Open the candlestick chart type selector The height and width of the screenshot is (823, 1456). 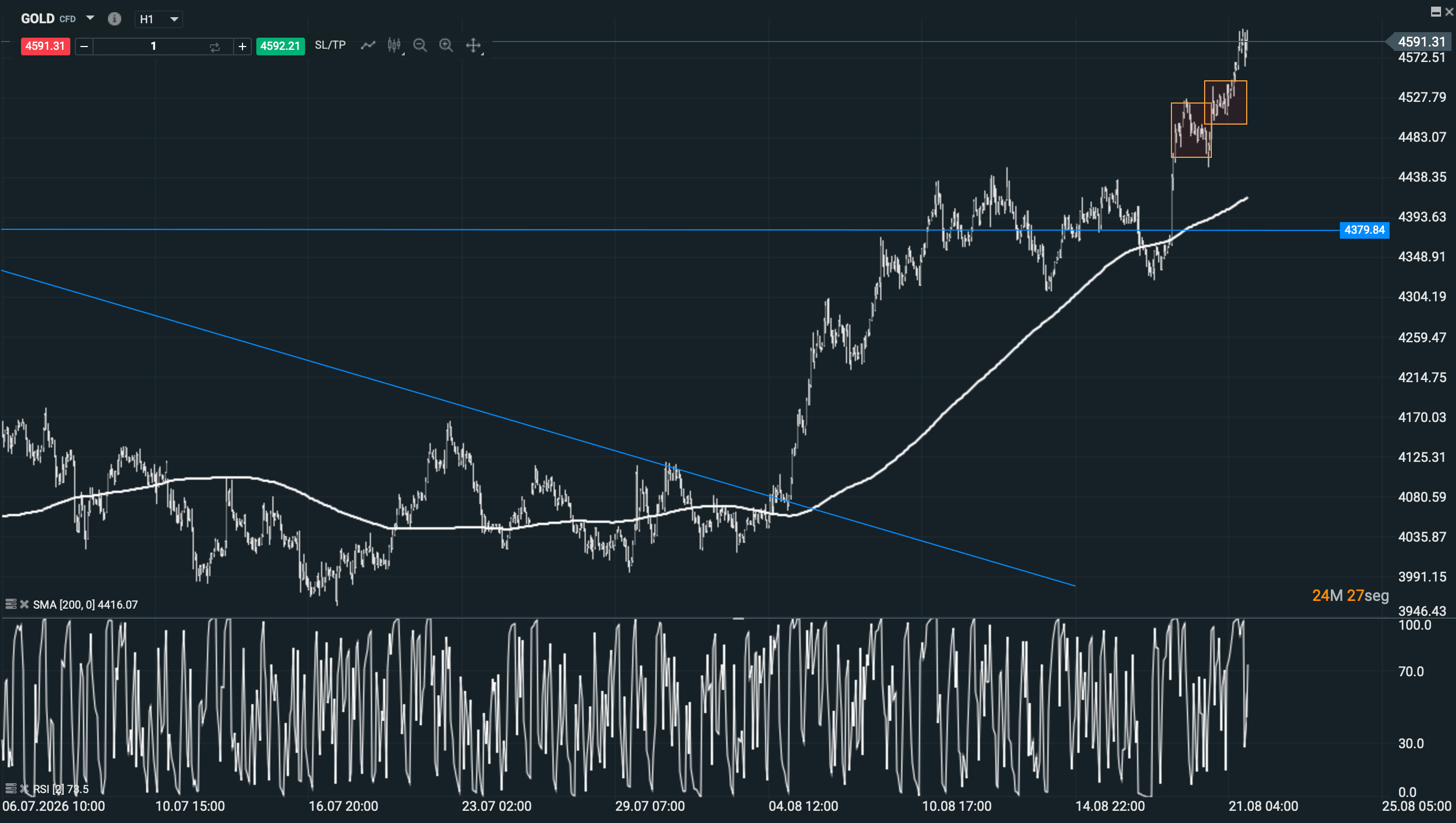point(395,45)
